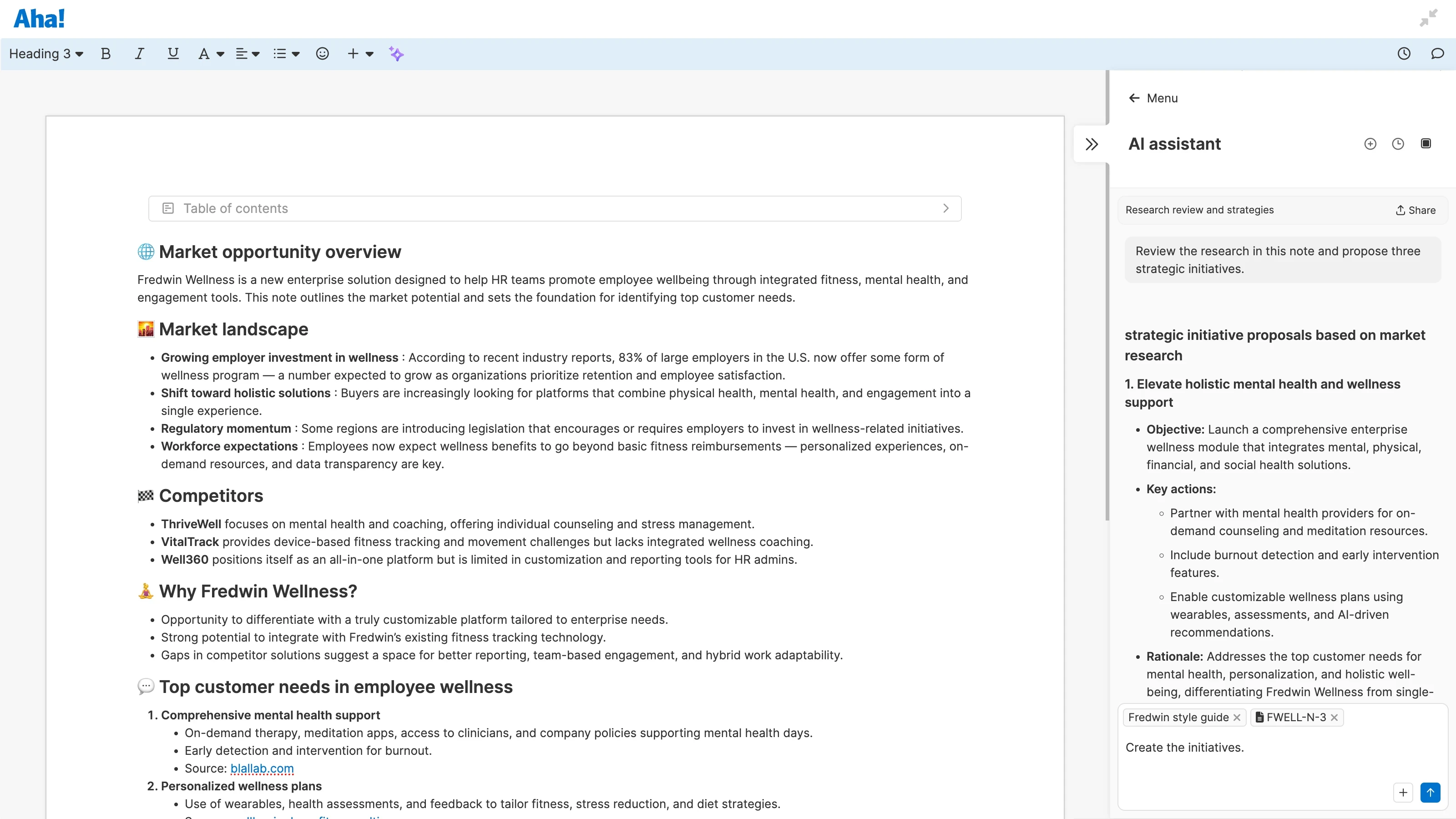The image size is (1456, 819).
Task: Click the Aha! logo
Action: tap(38, 18)
